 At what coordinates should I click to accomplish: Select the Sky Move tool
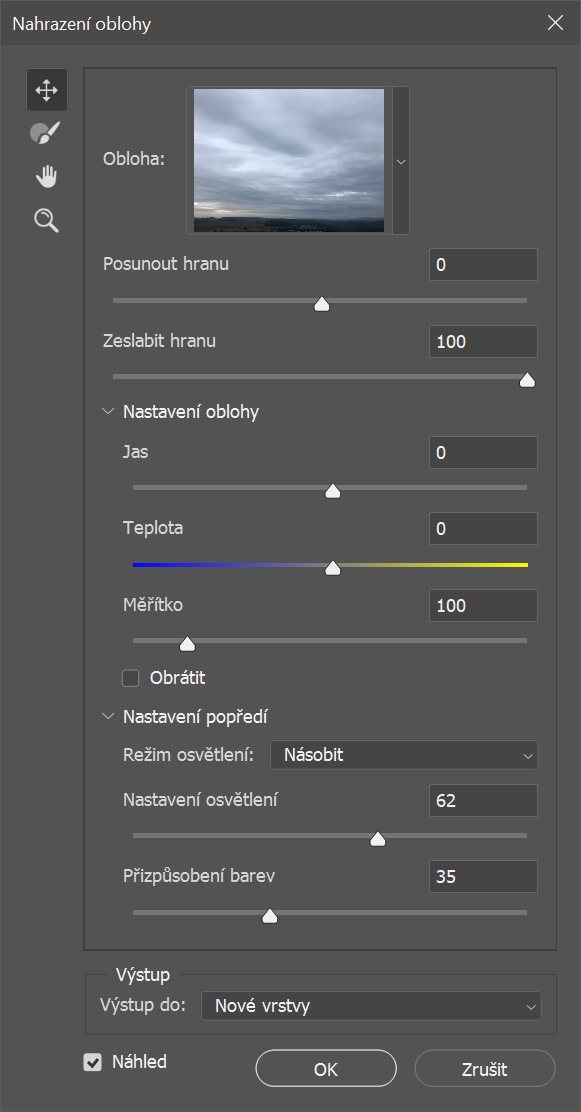point(47,89)
